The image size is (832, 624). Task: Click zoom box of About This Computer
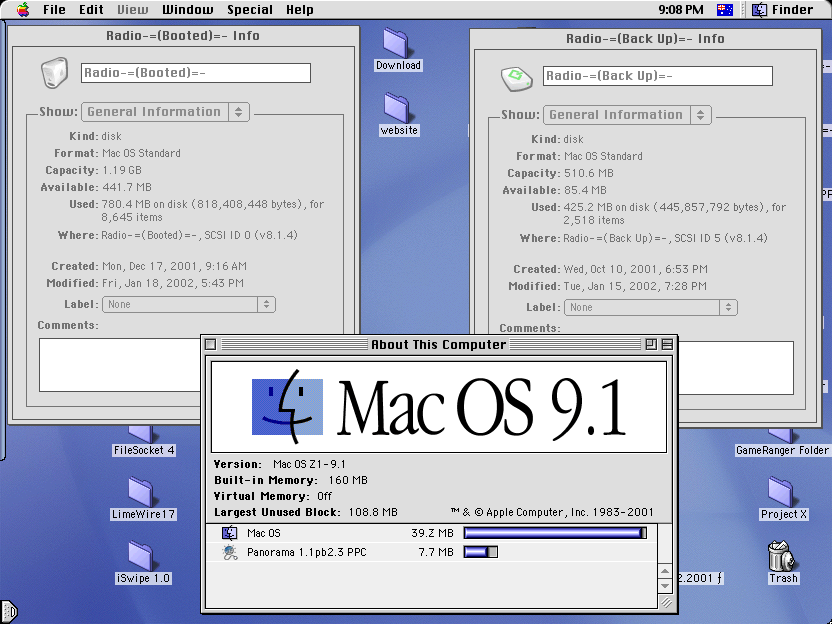tap(651, 345)
